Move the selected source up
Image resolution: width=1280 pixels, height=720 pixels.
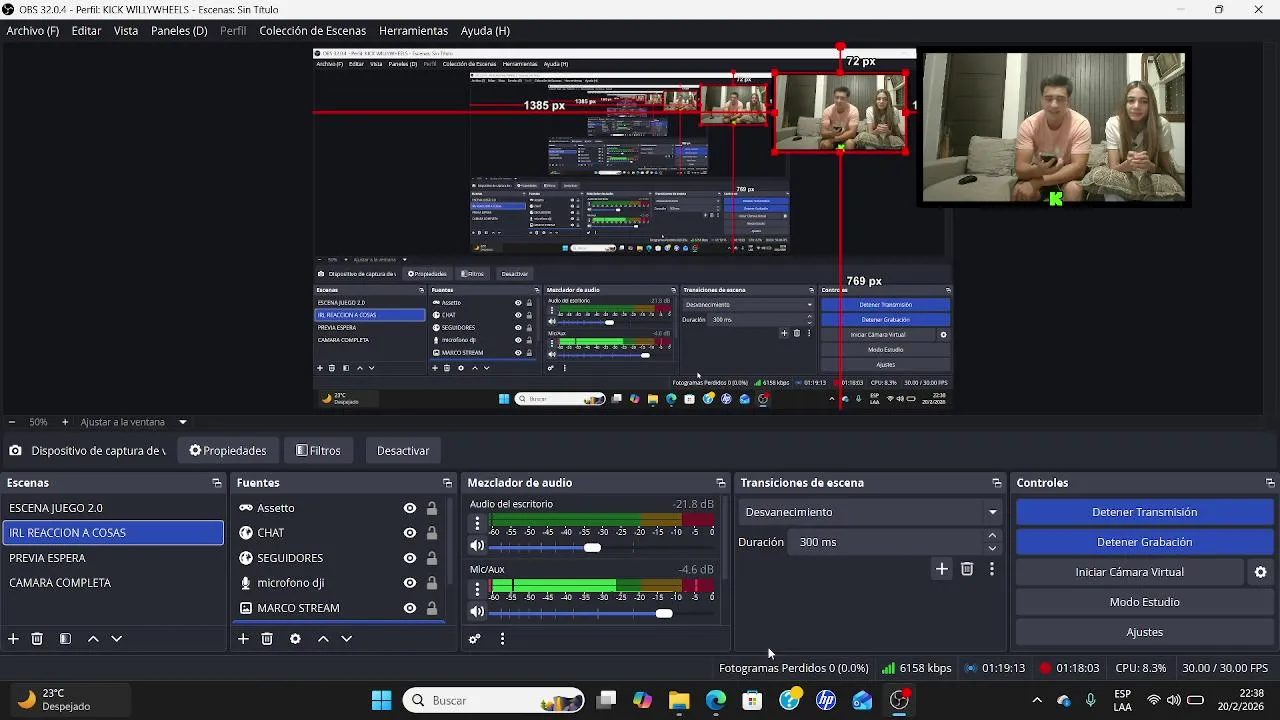(323, 639)
